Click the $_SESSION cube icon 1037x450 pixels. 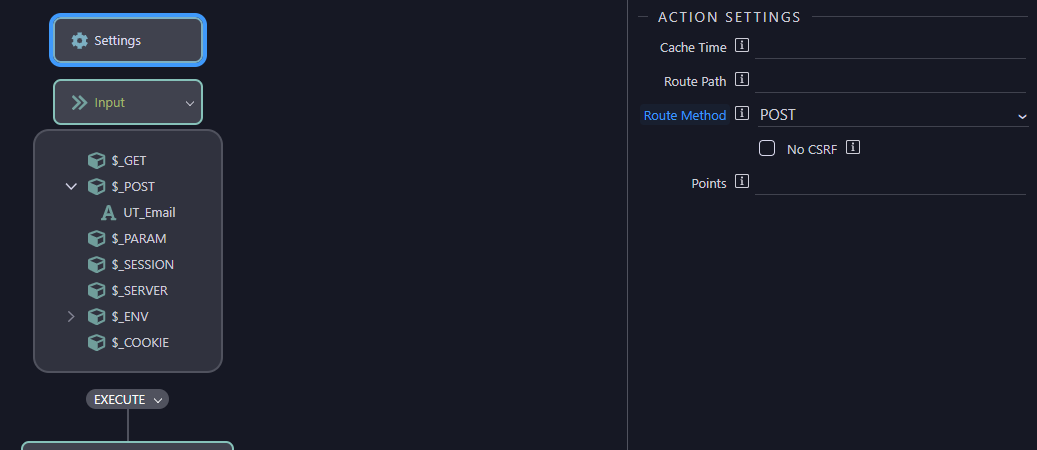97,265
